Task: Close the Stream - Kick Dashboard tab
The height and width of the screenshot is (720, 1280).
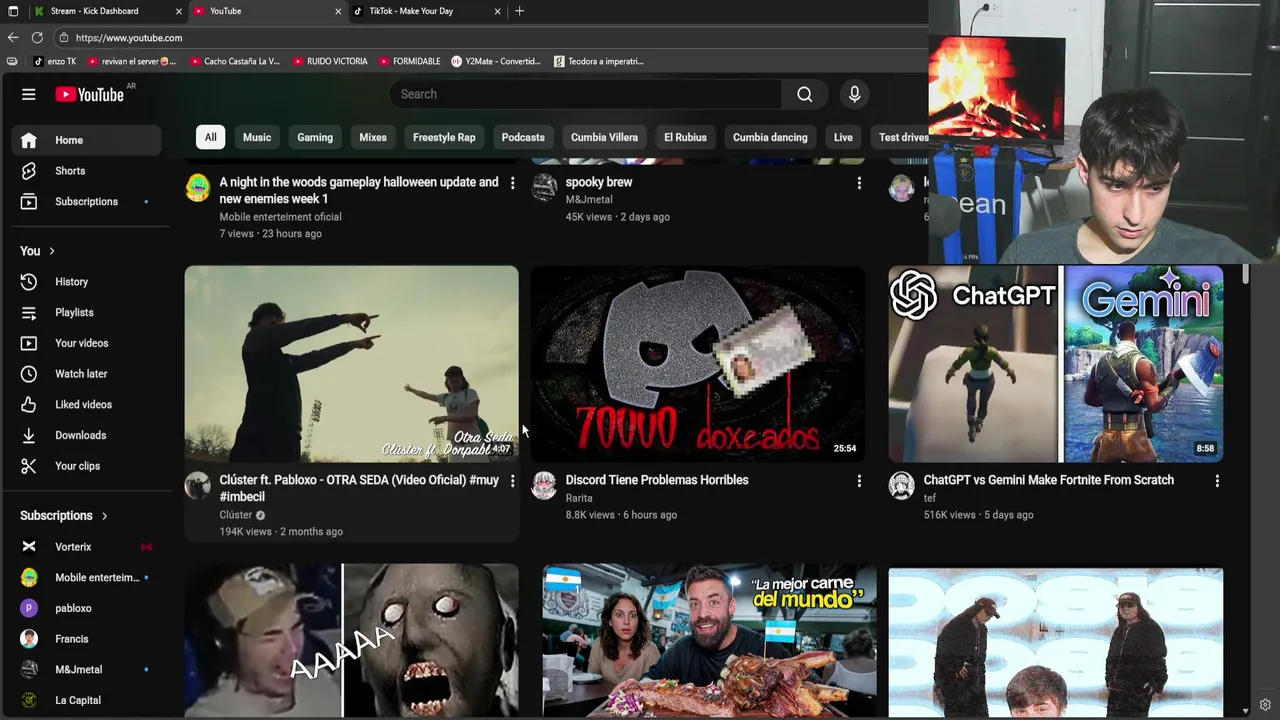Action: tap(179, 11)
